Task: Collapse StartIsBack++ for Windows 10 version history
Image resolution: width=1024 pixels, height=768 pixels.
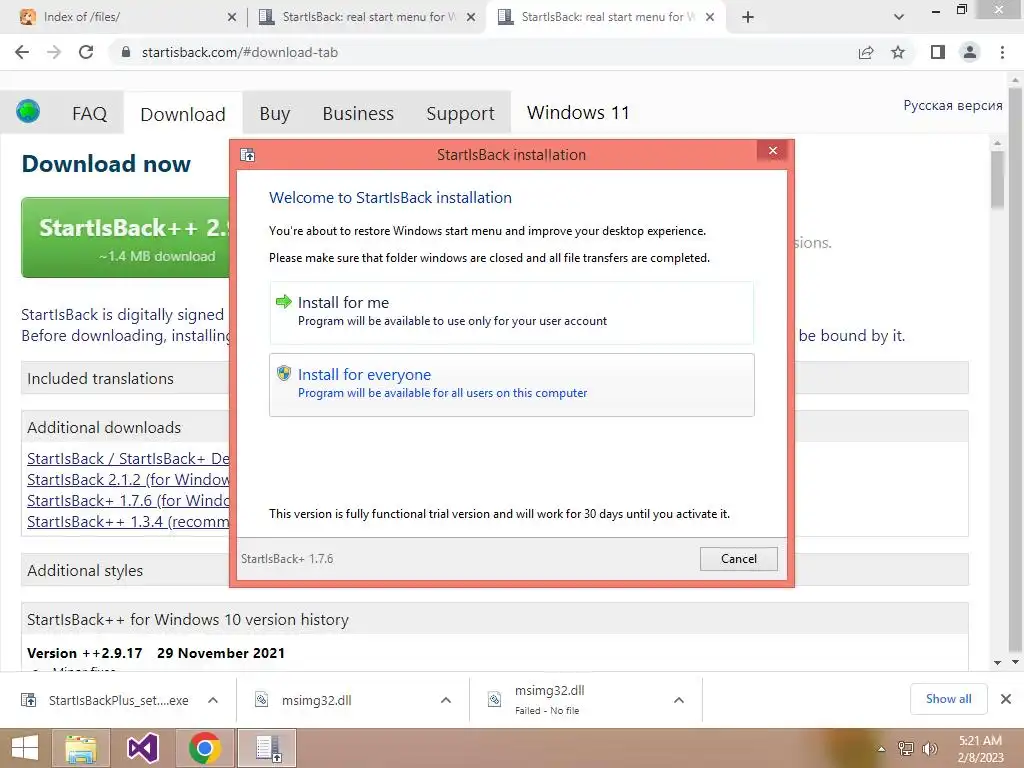Action: [x=494, y=619]
